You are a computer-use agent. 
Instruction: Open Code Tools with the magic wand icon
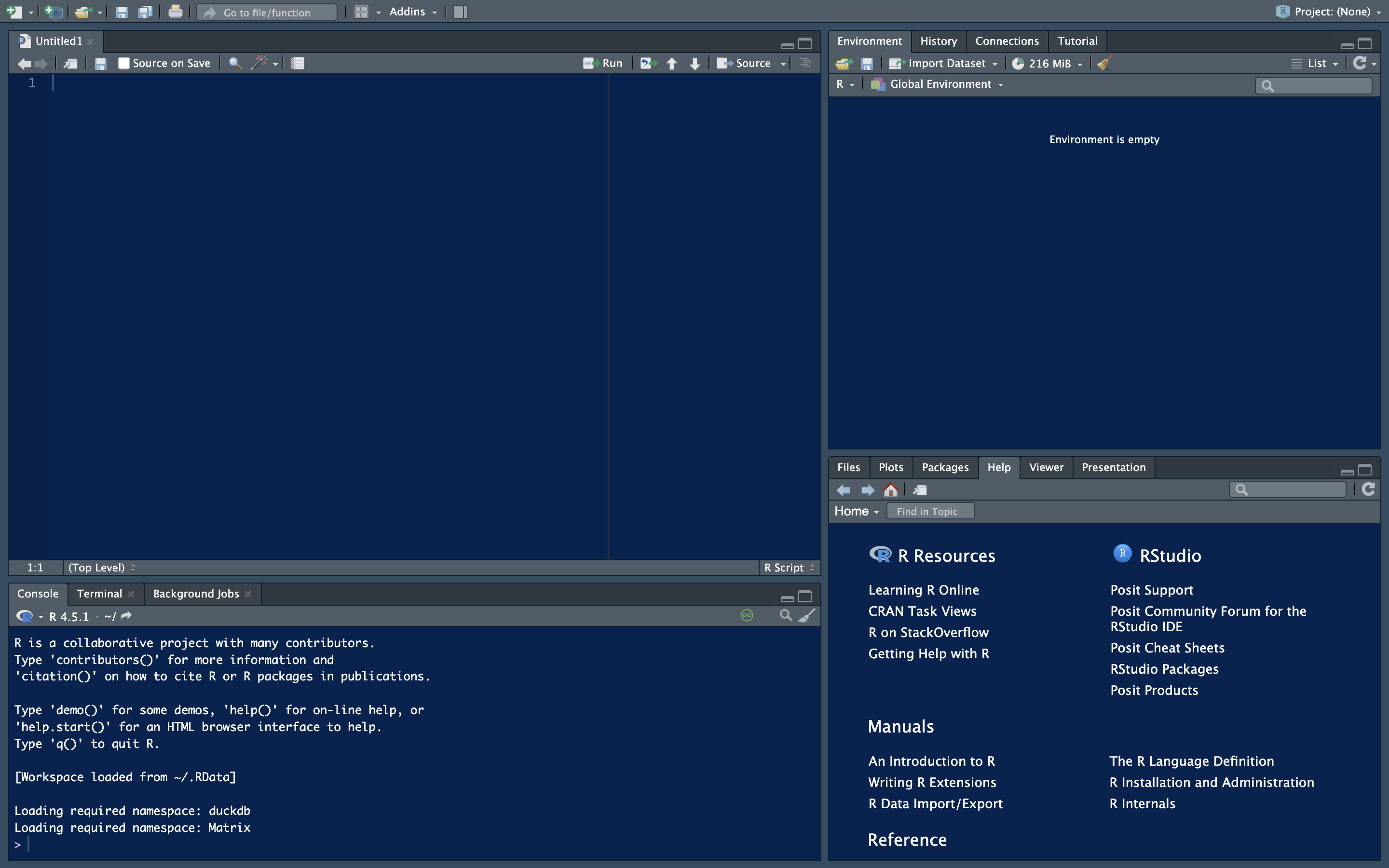click(261, 63)
